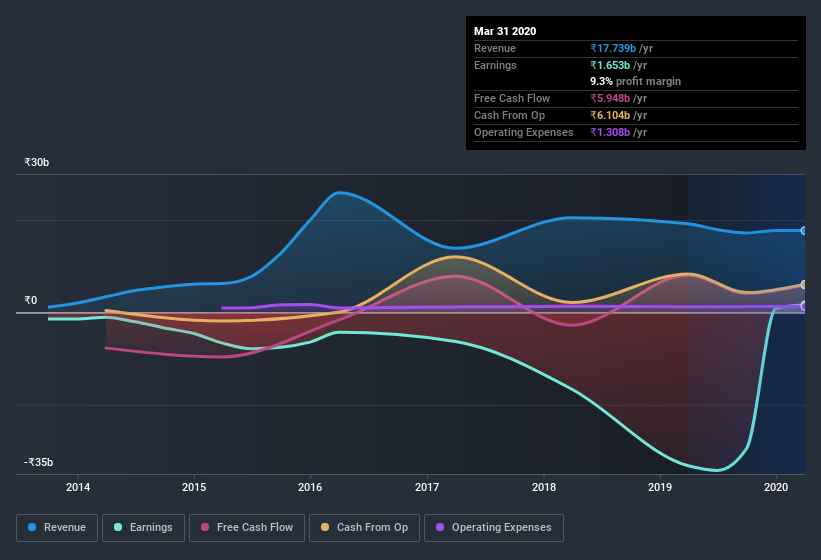Click the ₹1.308b operating expenses value
Viewport: 821px width, 560px height.
tap(610, 132)
